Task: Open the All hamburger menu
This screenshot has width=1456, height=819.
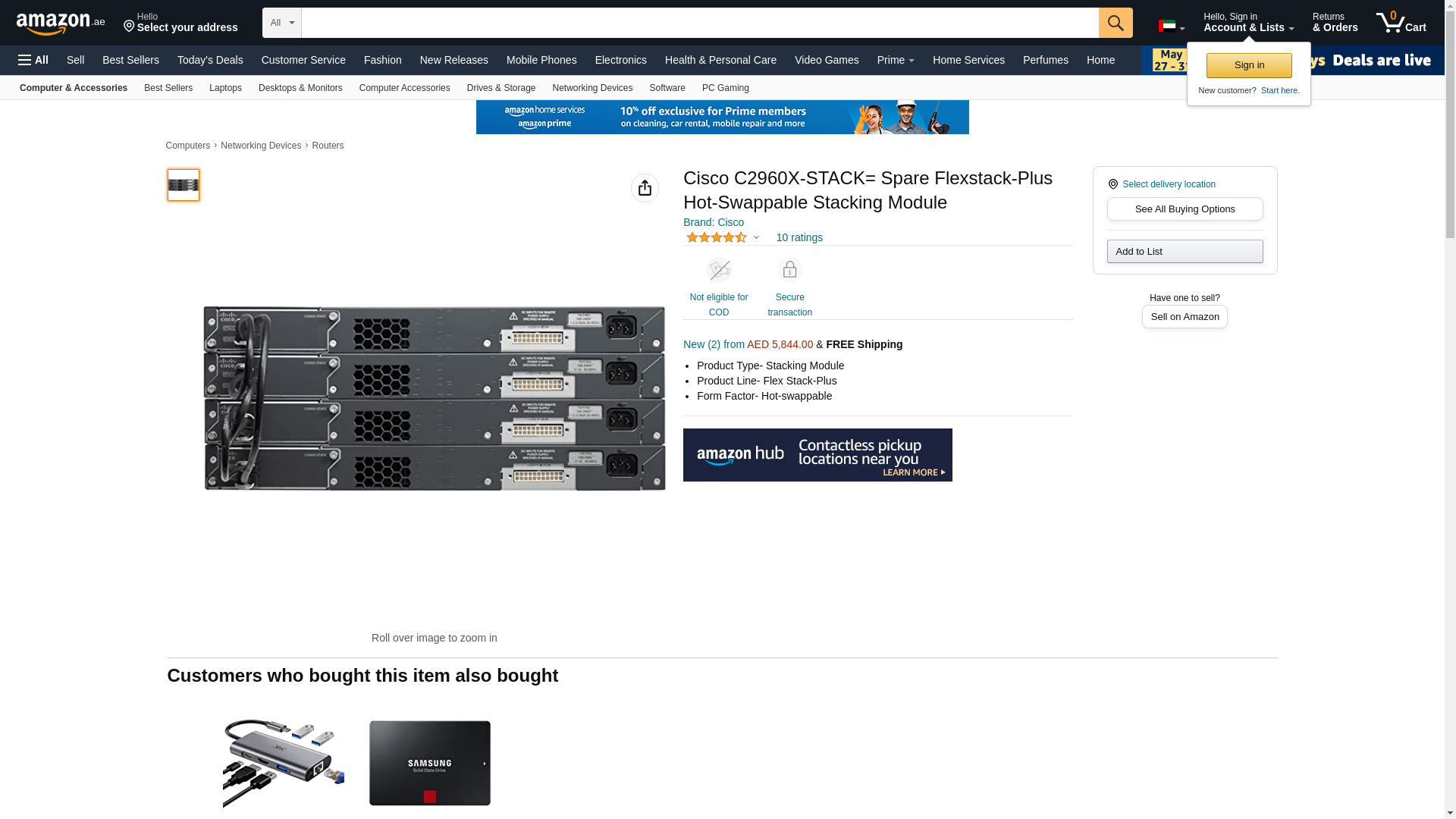Action: tap(33, 60)
